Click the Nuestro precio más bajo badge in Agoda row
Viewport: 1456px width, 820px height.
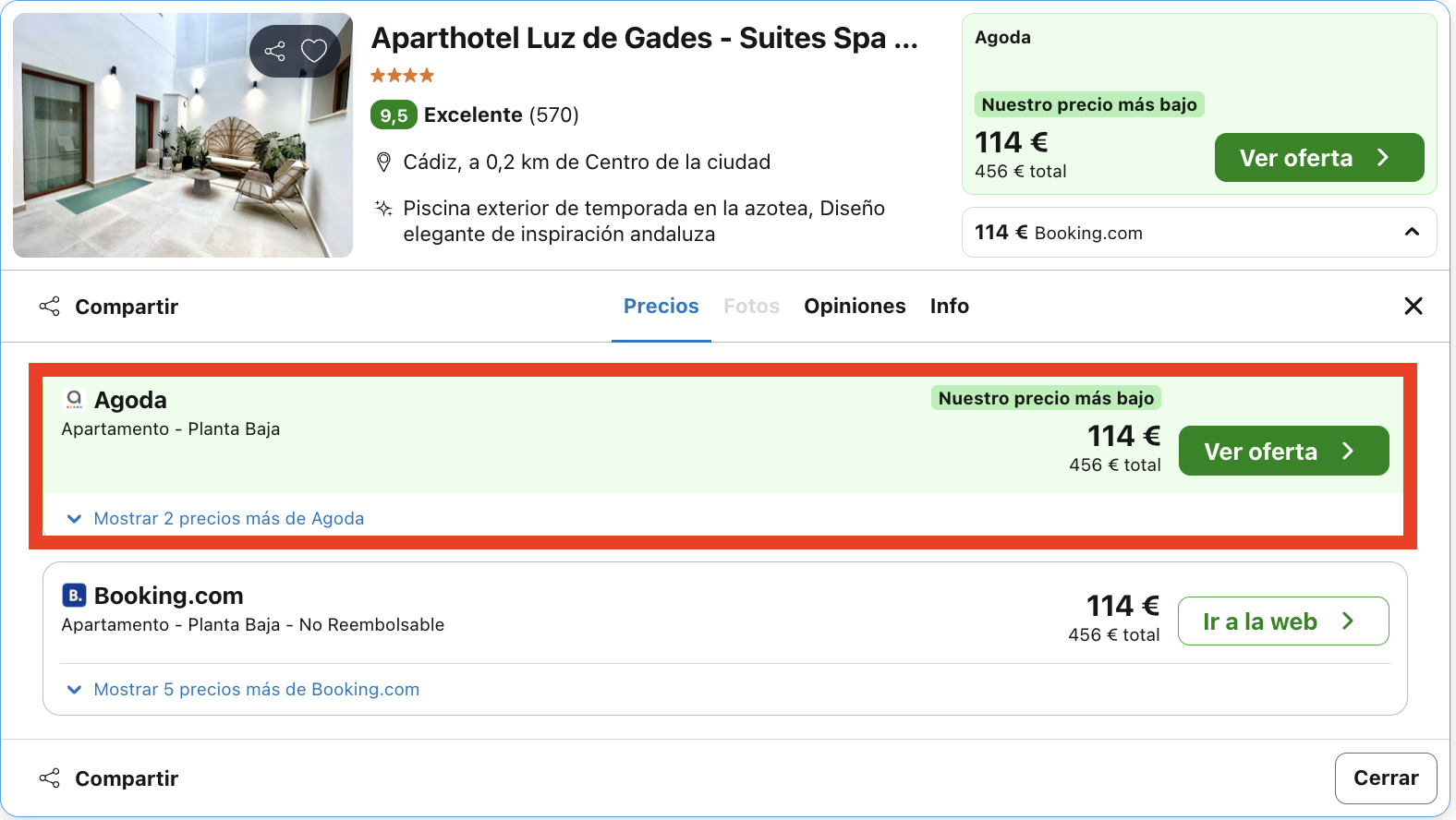coord(1047,398)
